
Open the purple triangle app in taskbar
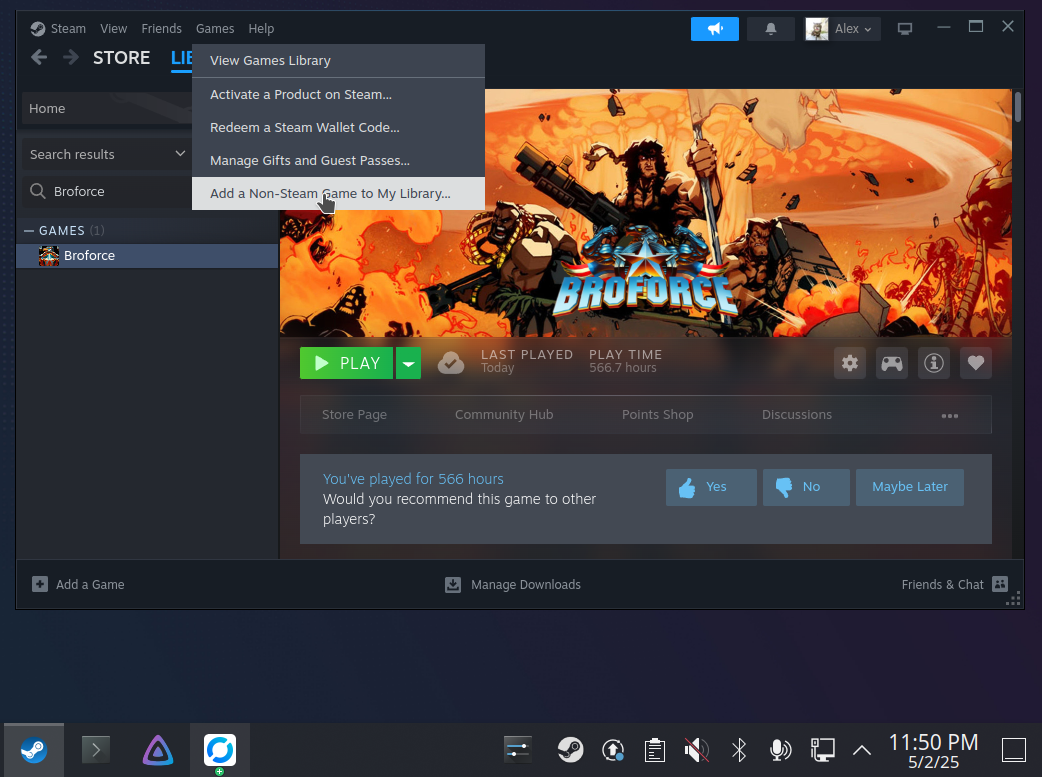coord(158,750)
